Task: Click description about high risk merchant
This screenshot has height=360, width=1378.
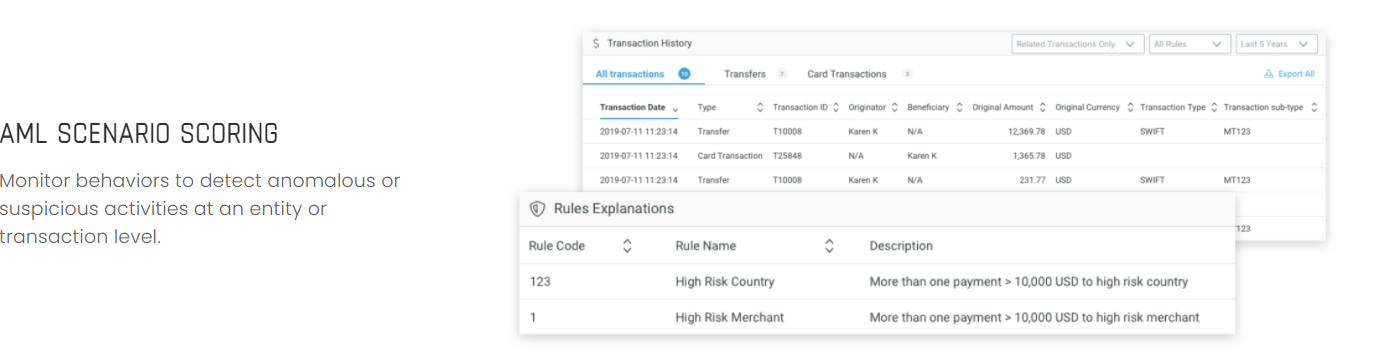Action: 1034,318
